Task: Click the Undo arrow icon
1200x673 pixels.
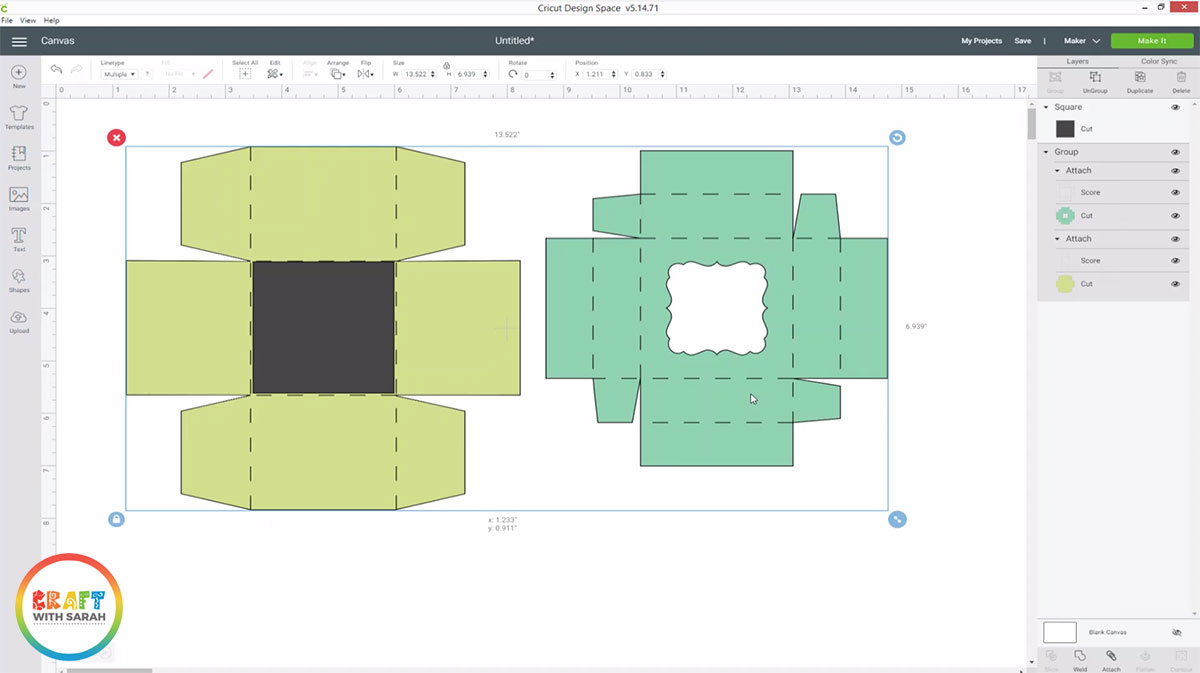Action: (x=57, y=70)
